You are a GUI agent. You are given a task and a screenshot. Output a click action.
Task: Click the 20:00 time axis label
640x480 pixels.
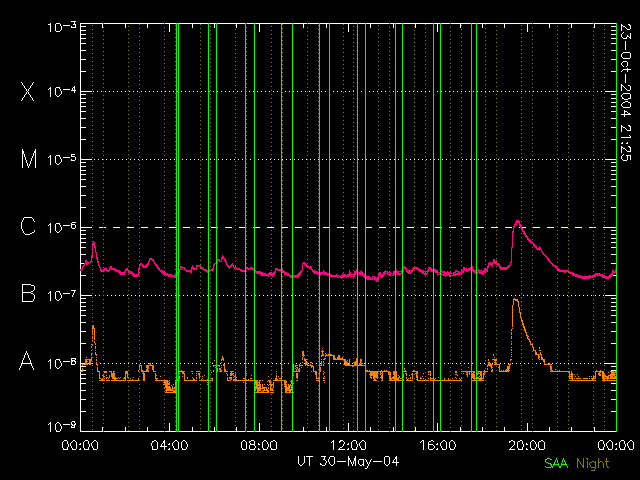click(527, 445)
